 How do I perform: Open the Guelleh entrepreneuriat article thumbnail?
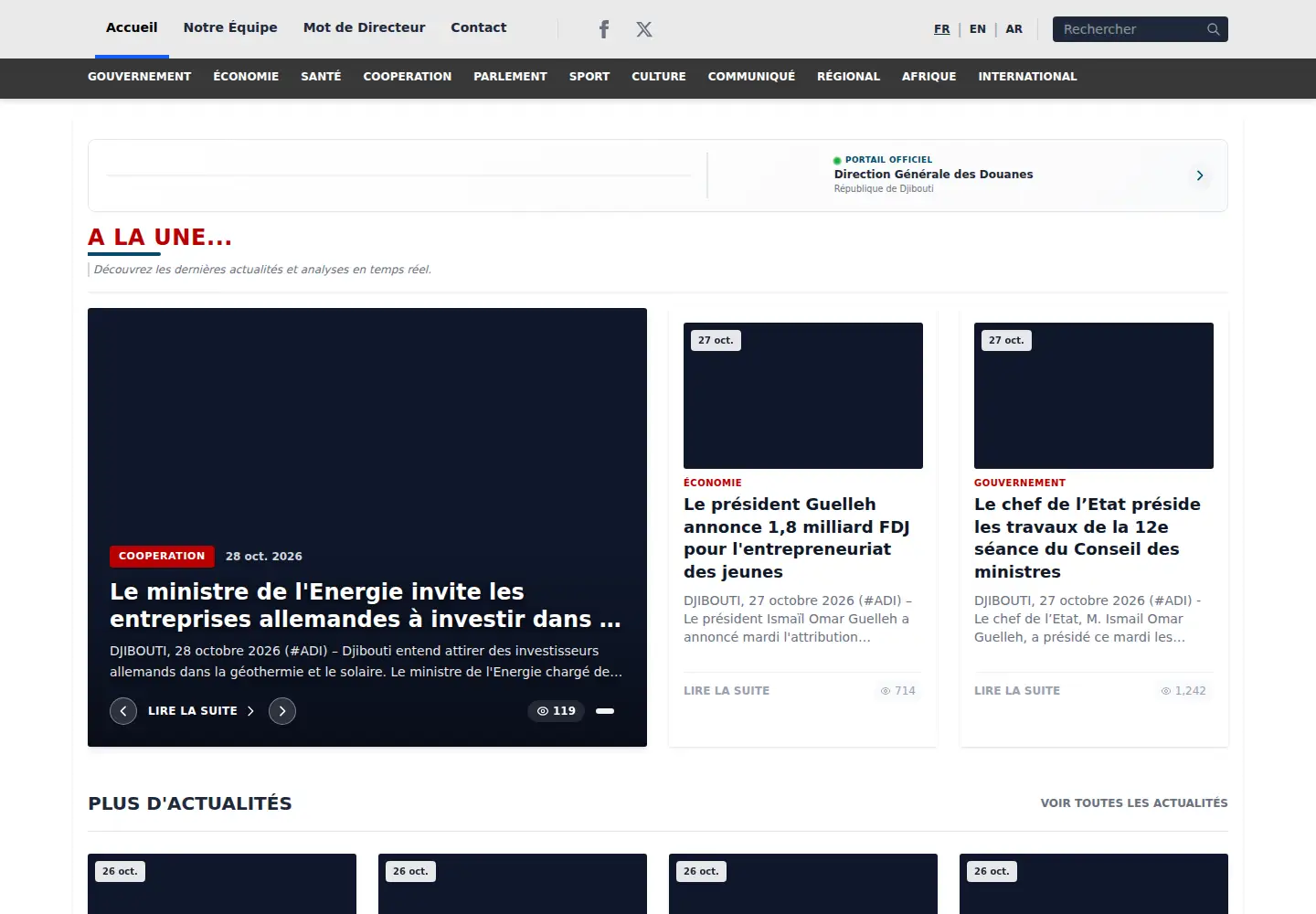[x=803, y=396]
